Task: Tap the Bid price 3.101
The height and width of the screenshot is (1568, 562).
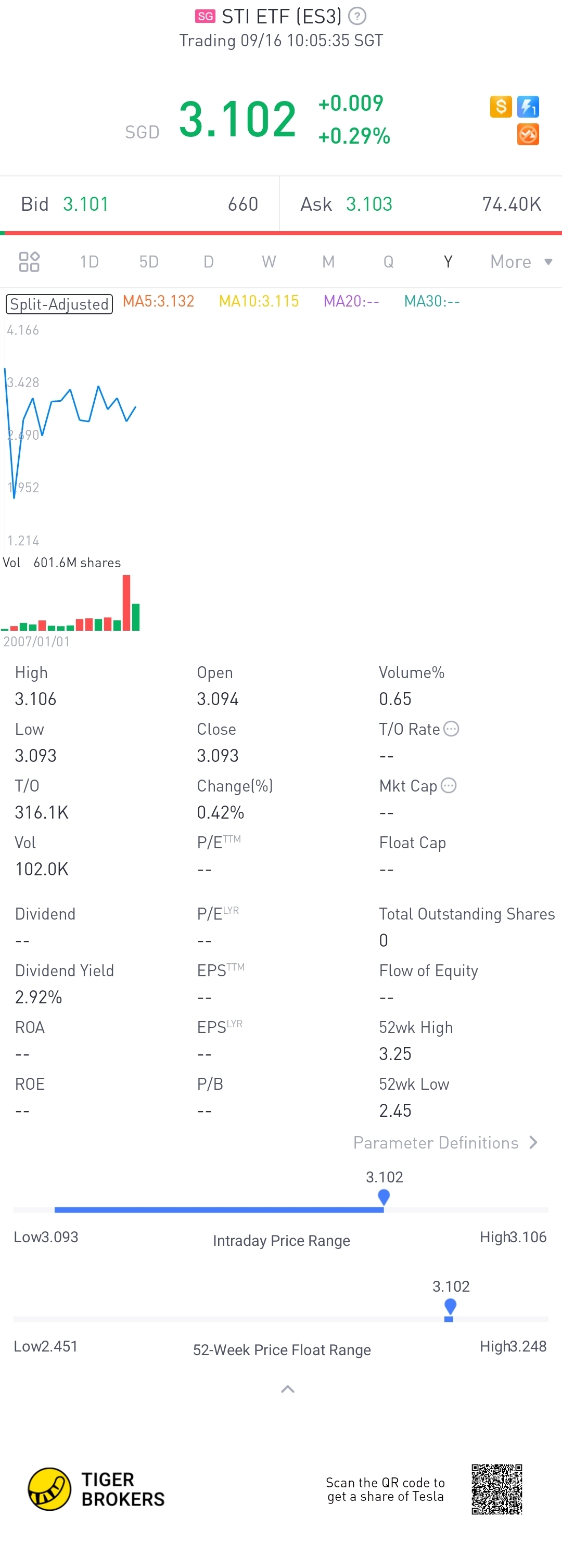Action: pos(86,204)
